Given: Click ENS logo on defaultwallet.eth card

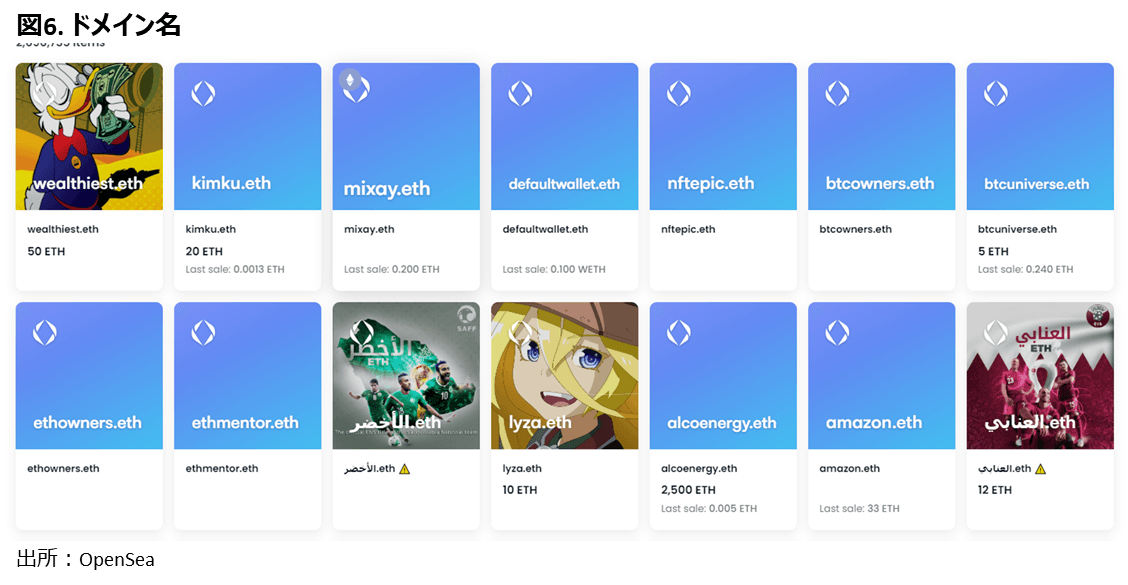Looking at the screenshot, I should tap(520, 94).
